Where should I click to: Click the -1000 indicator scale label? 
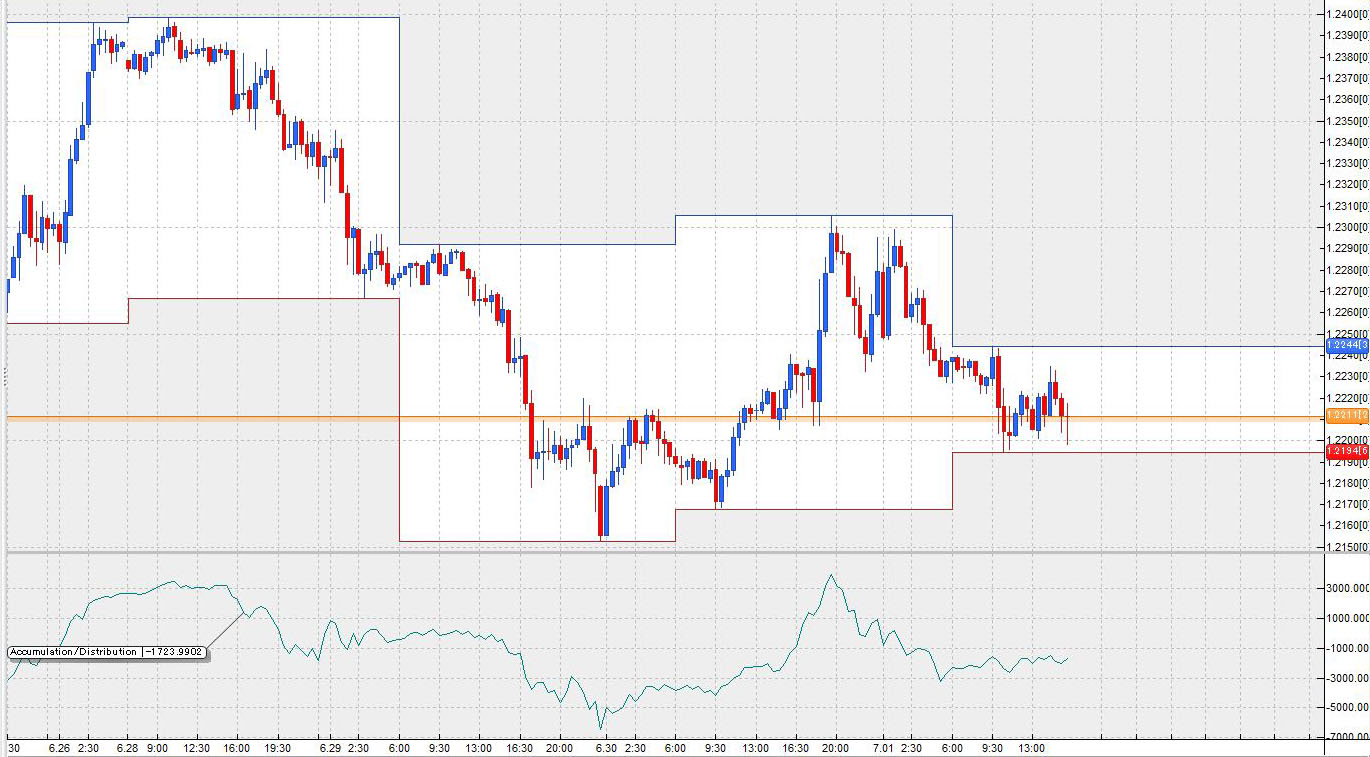click(x=1347, y=648)
